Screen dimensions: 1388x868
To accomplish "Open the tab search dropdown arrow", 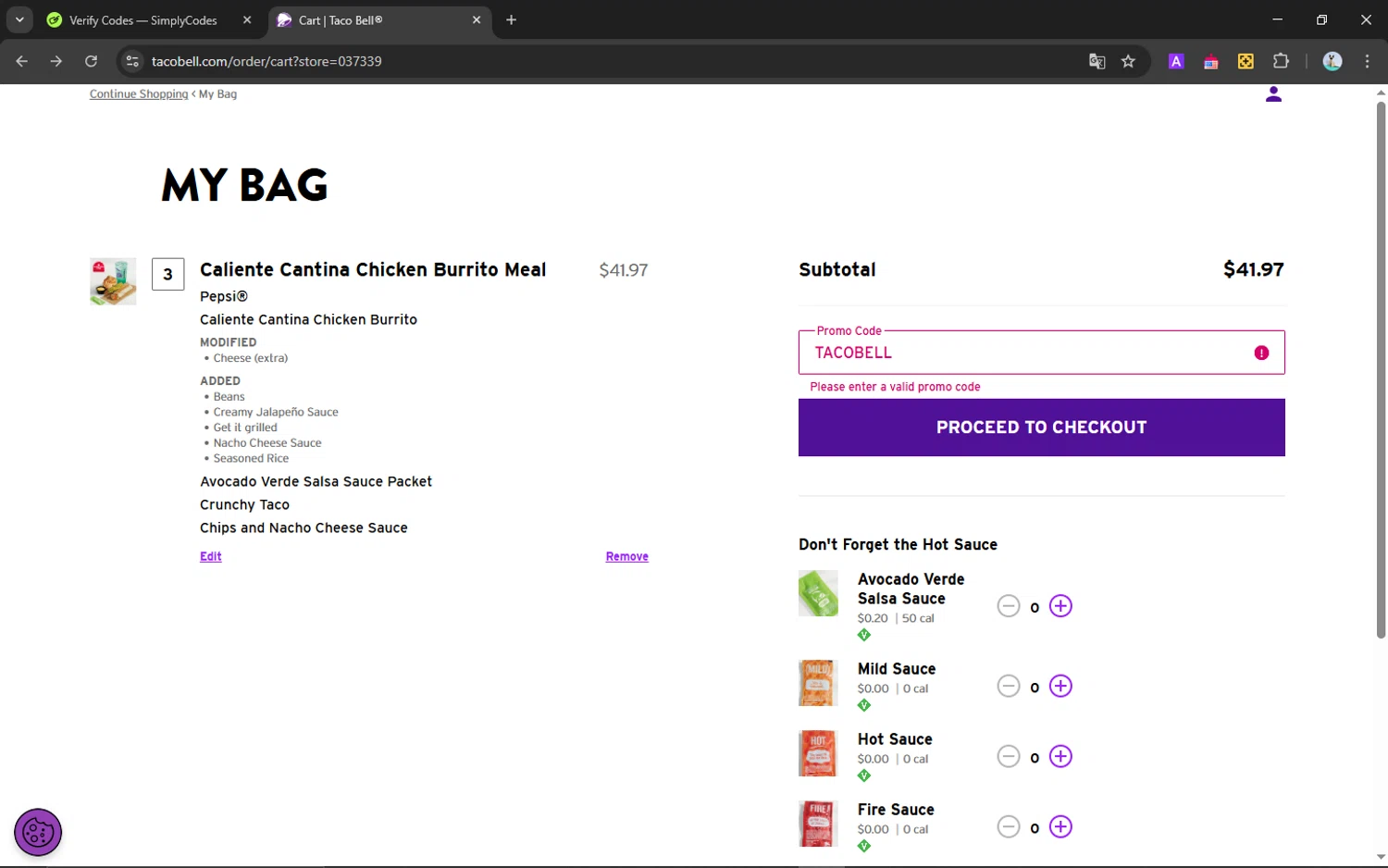I will [19, 19].
